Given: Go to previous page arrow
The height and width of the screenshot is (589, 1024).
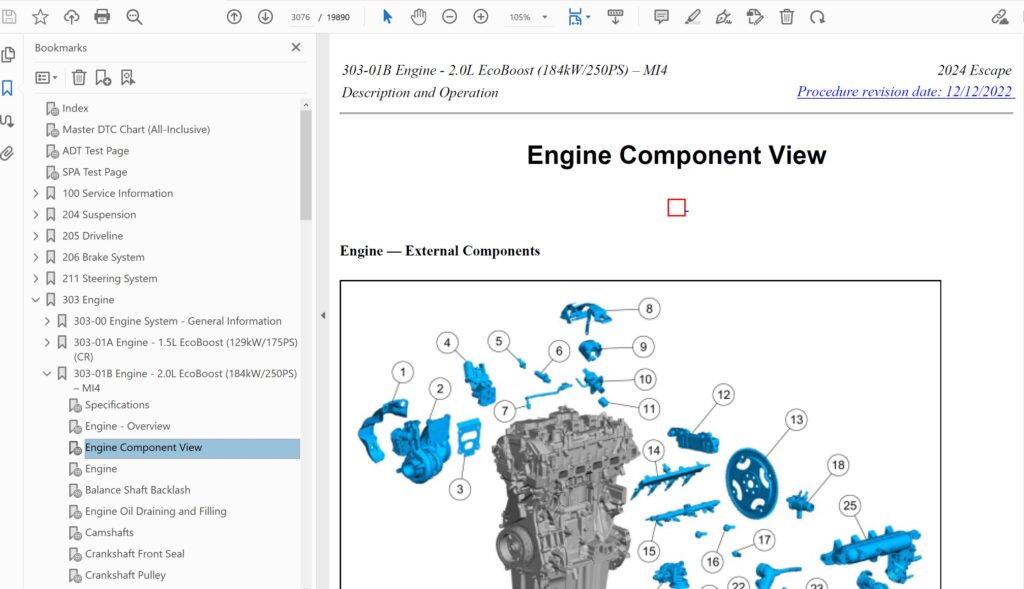Looking at the screenshot, I should pyautogui.click(x=234, y=17).
